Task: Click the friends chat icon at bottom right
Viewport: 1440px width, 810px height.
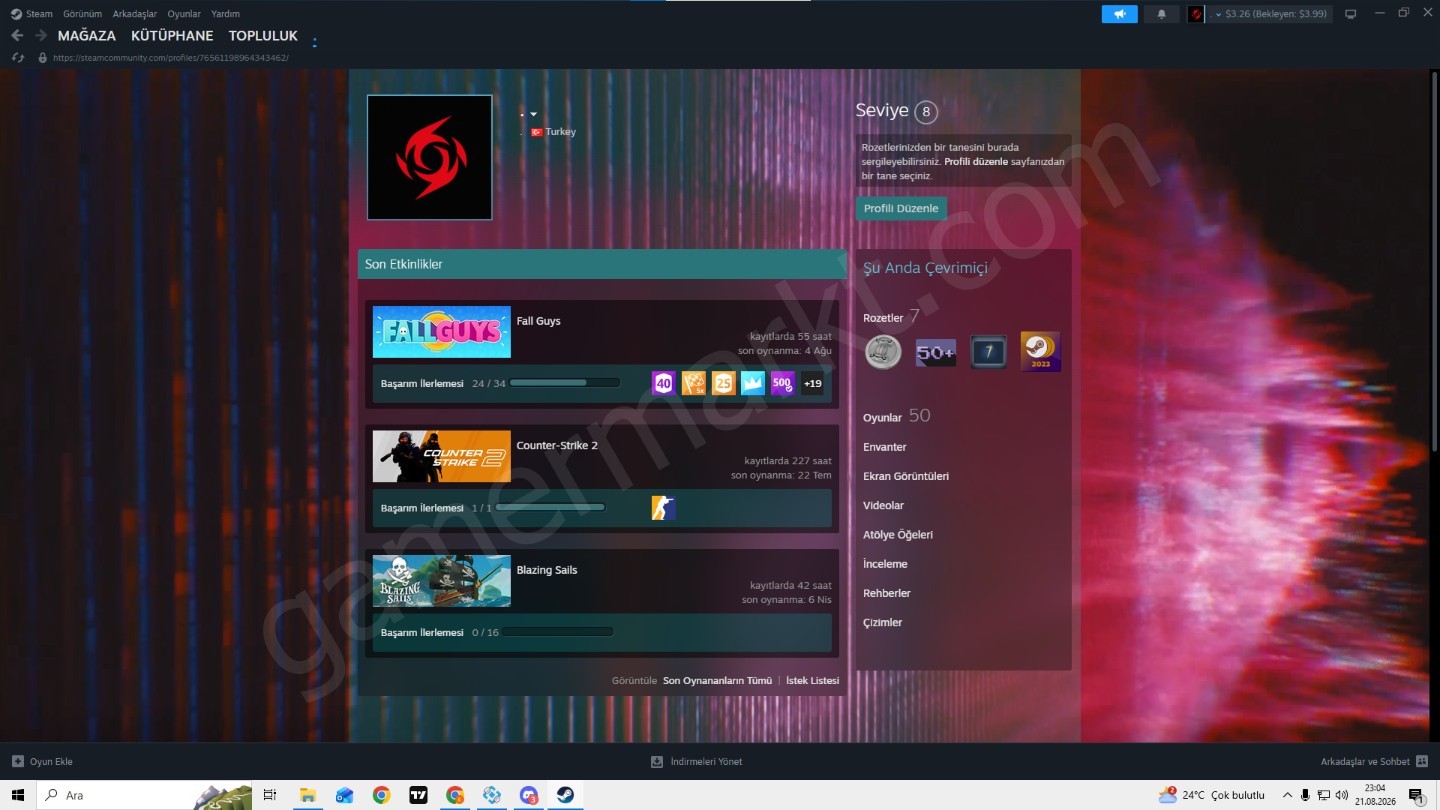Action: click(x=1422, y=762)
